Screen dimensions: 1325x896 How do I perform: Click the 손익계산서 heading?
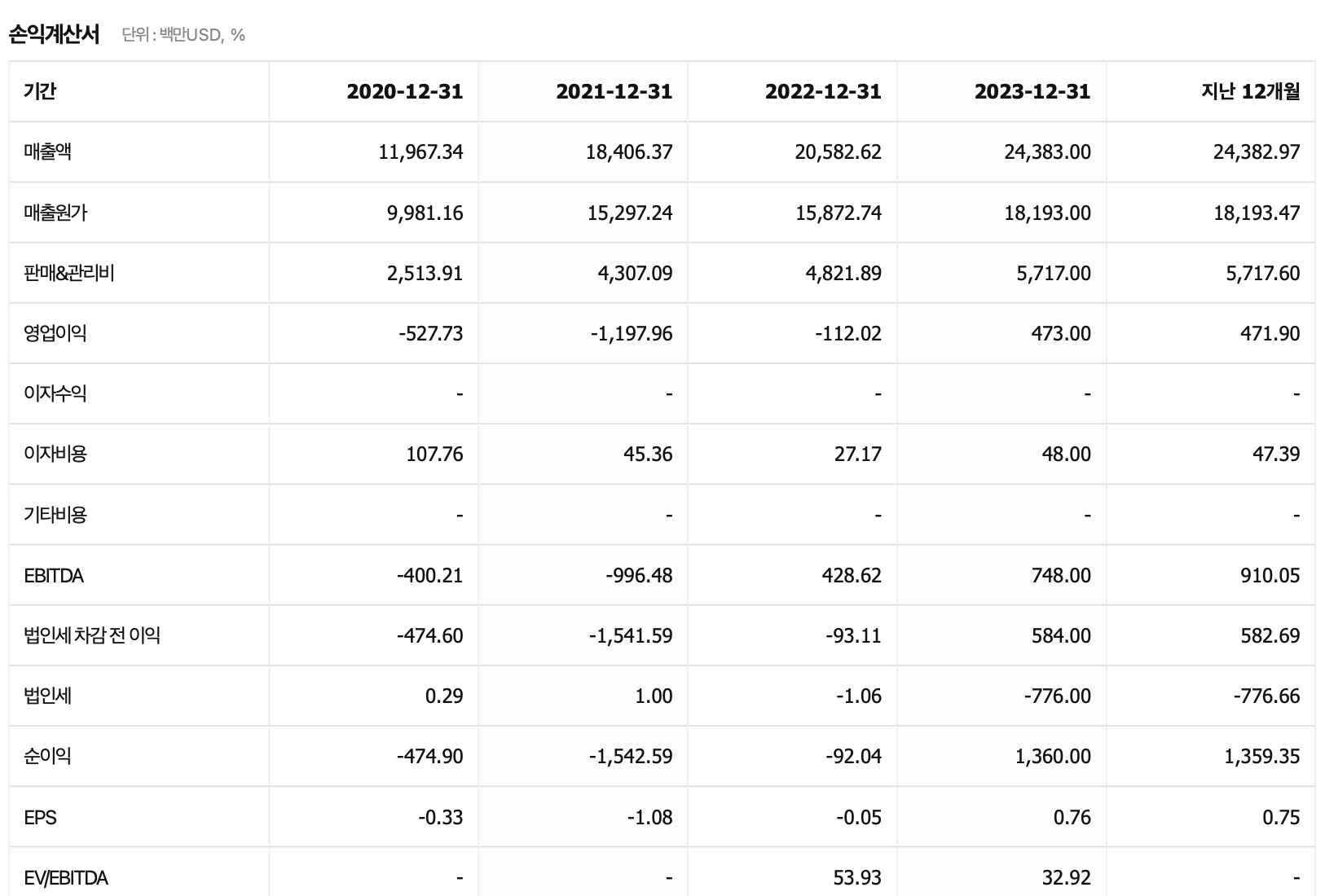(x=54, y=34)
